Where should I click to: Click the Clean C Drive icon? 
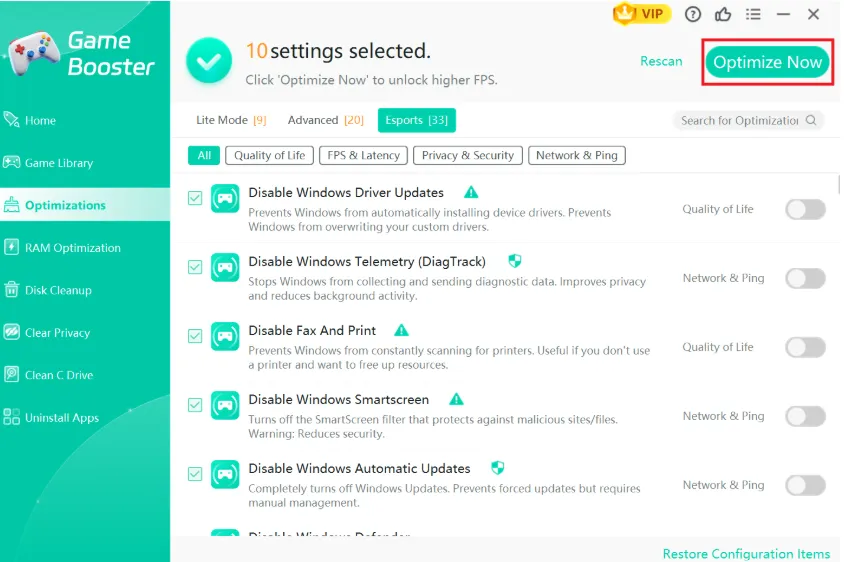(x=11, y=374)
